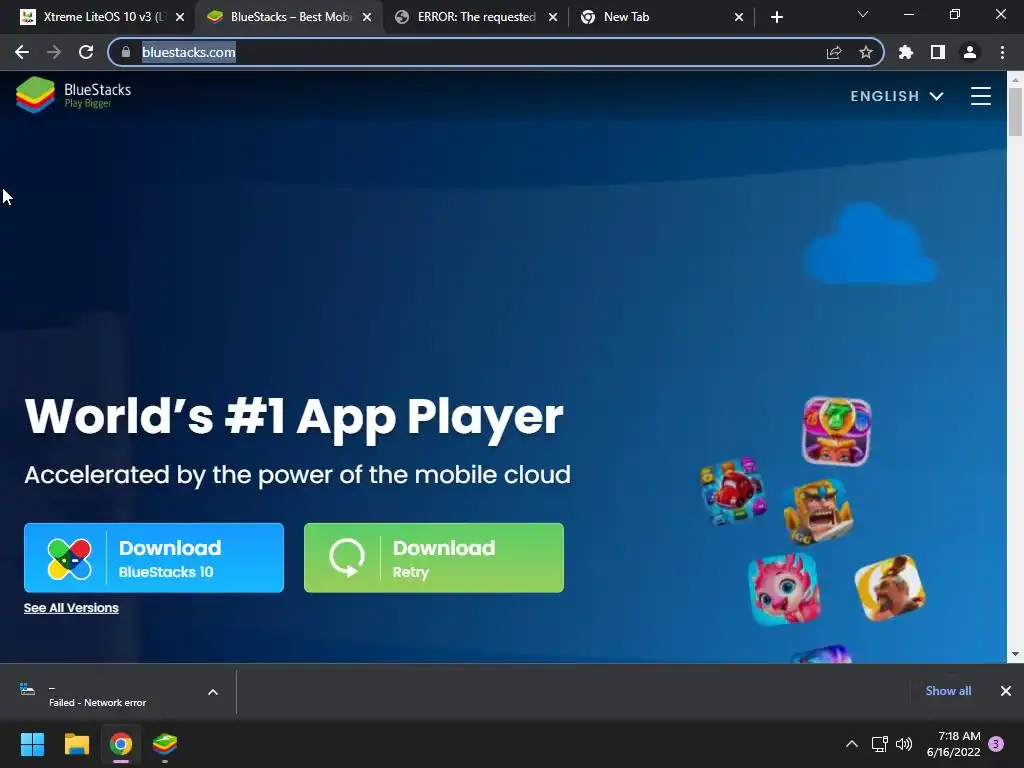Open Chrome's three-dot menu
Image resolution: width=1024 pixels, height=768 pixels.
pyautogui.click(x=1002, y=52)
